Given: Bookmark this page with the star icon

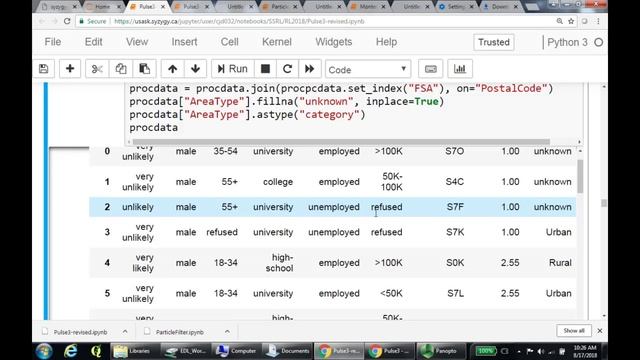Looking at the screenshot, I should tap(571, 21).
